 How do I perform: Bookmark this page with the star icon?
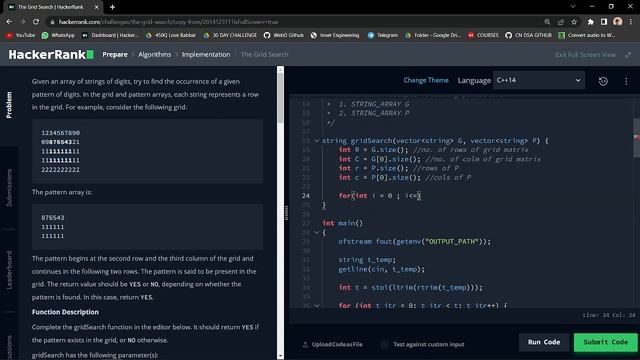pyautogui.click(x=574, y=22)
